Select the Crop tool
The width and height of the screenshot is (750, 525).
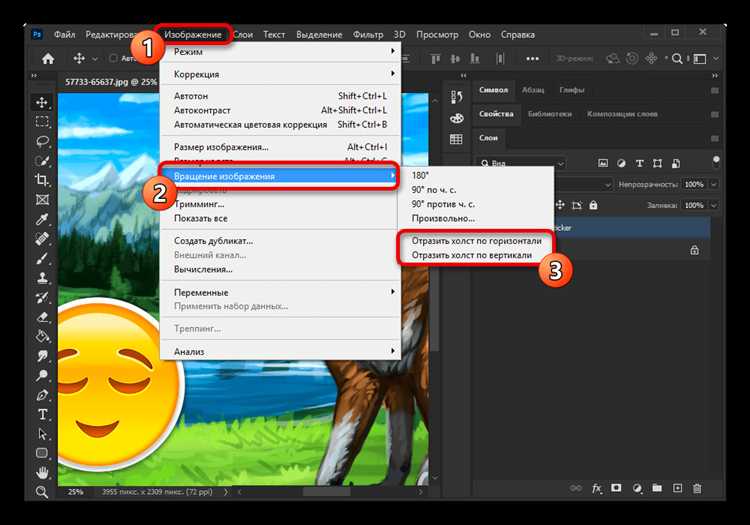42,180
